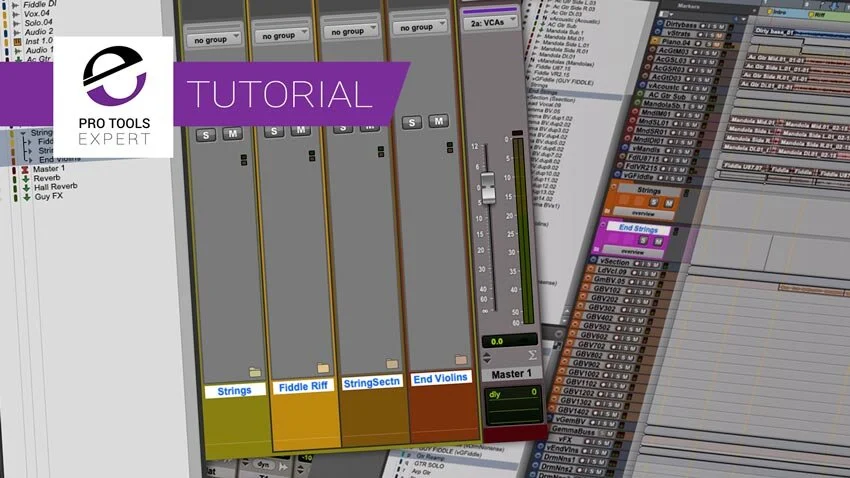Click the instrument track icon beside Inst 1.0
The width and height of the screenshot is (850, 478).
pos(17,42)
